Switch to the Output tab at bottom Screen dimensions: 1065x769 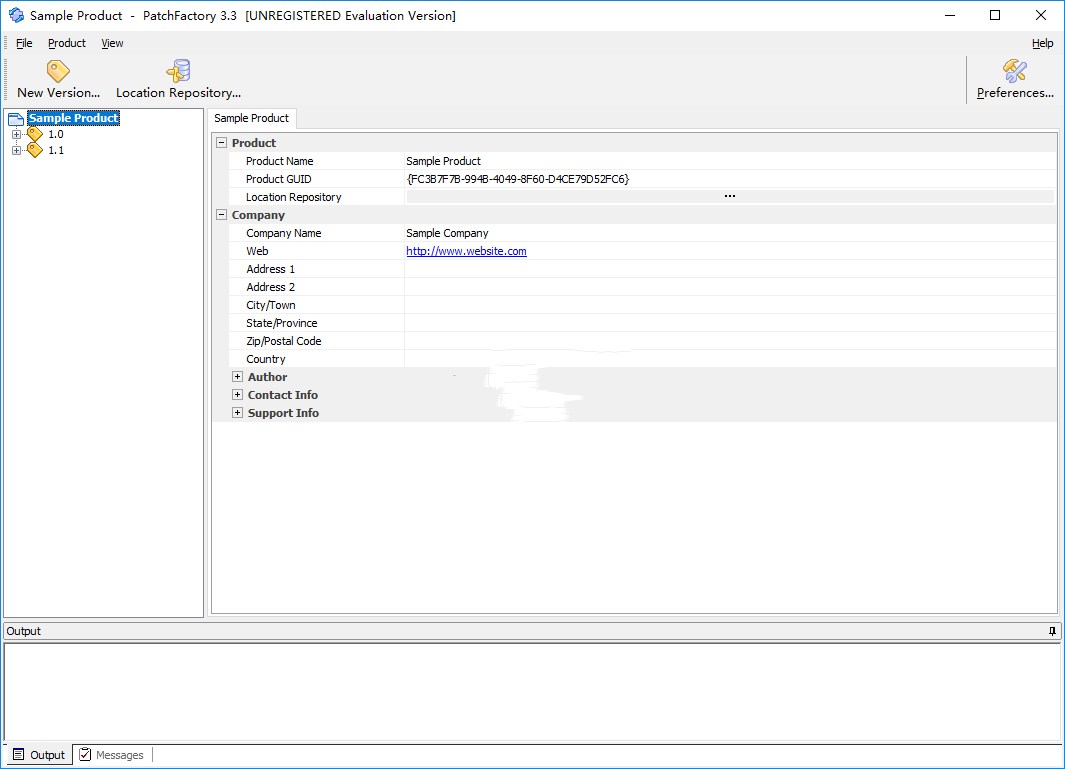point(39,755)
